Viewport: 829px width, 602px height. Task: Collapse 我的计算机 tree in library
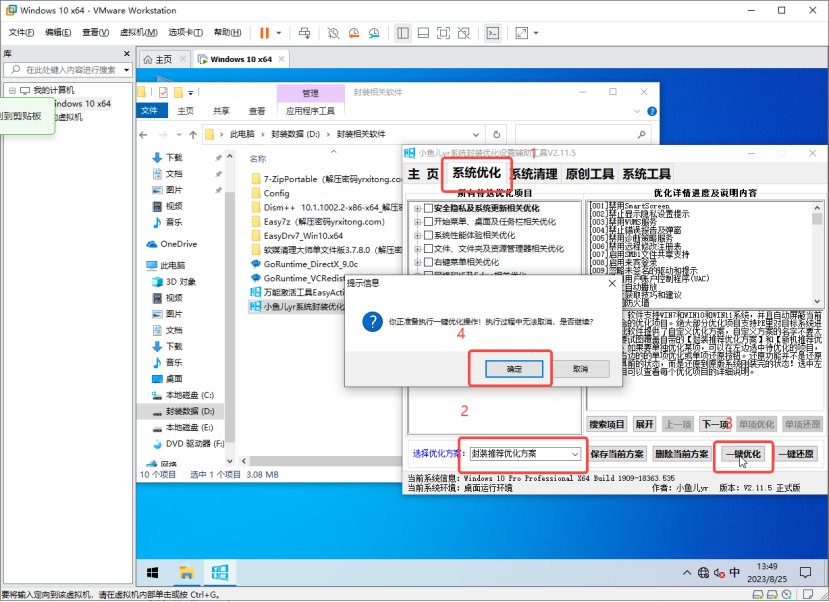click(12, 90)
